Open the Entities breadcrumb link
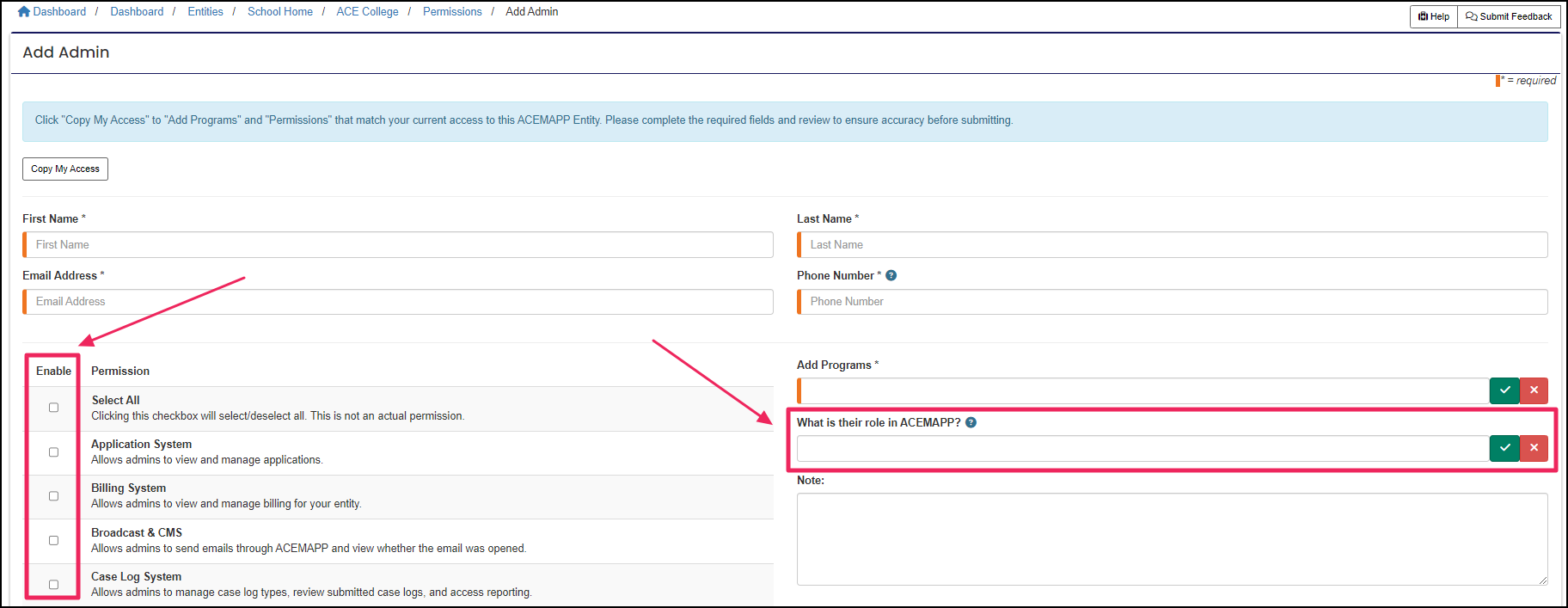1568x608 pixels. [205, 12]
